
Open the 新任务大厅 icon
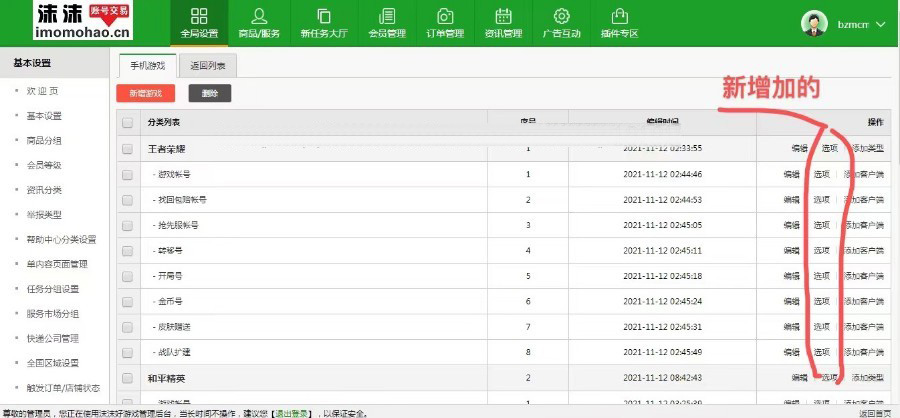pyautogui.click(x=323, y=17)
